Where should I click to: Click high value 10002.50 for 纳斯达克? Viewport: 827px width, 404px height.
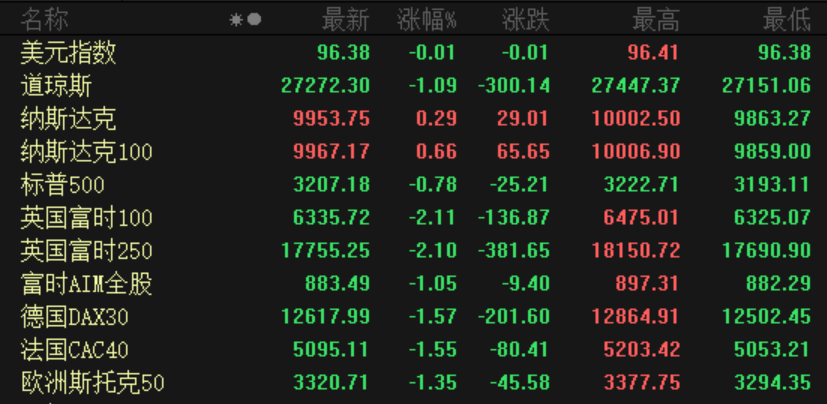click(x=636, y=119)
